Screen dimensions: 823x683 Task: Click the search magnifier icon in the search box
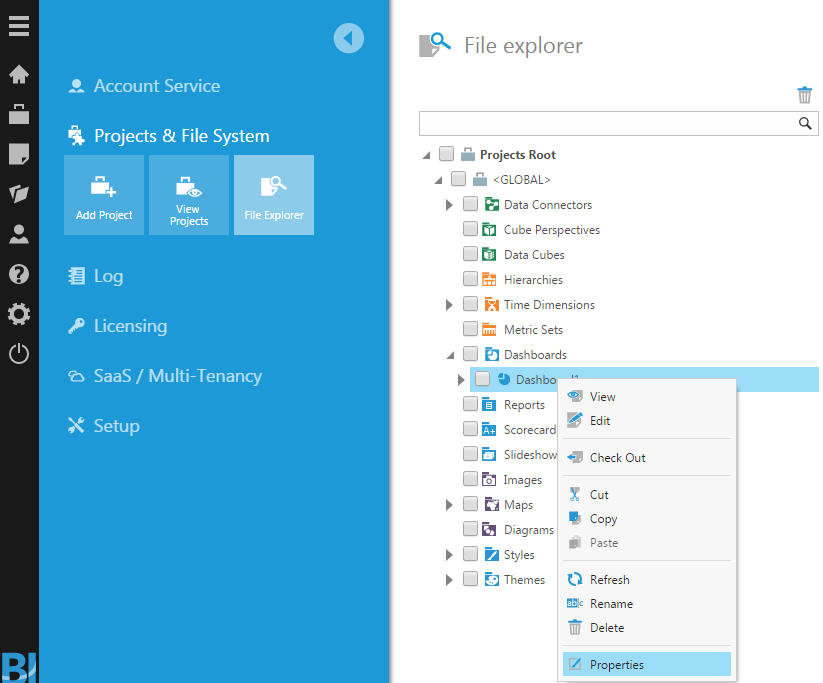pos(805,123)
